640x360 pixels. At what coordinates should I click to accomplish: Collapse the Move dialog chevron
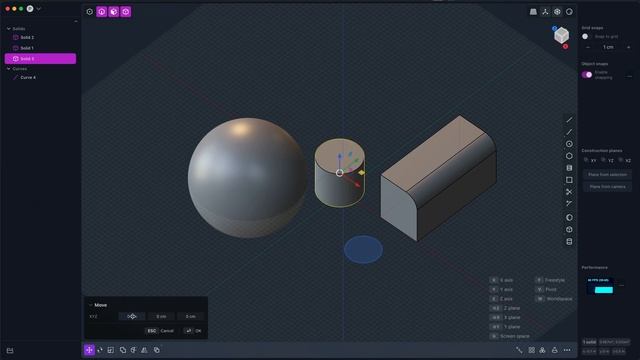(x=91, y=305)
